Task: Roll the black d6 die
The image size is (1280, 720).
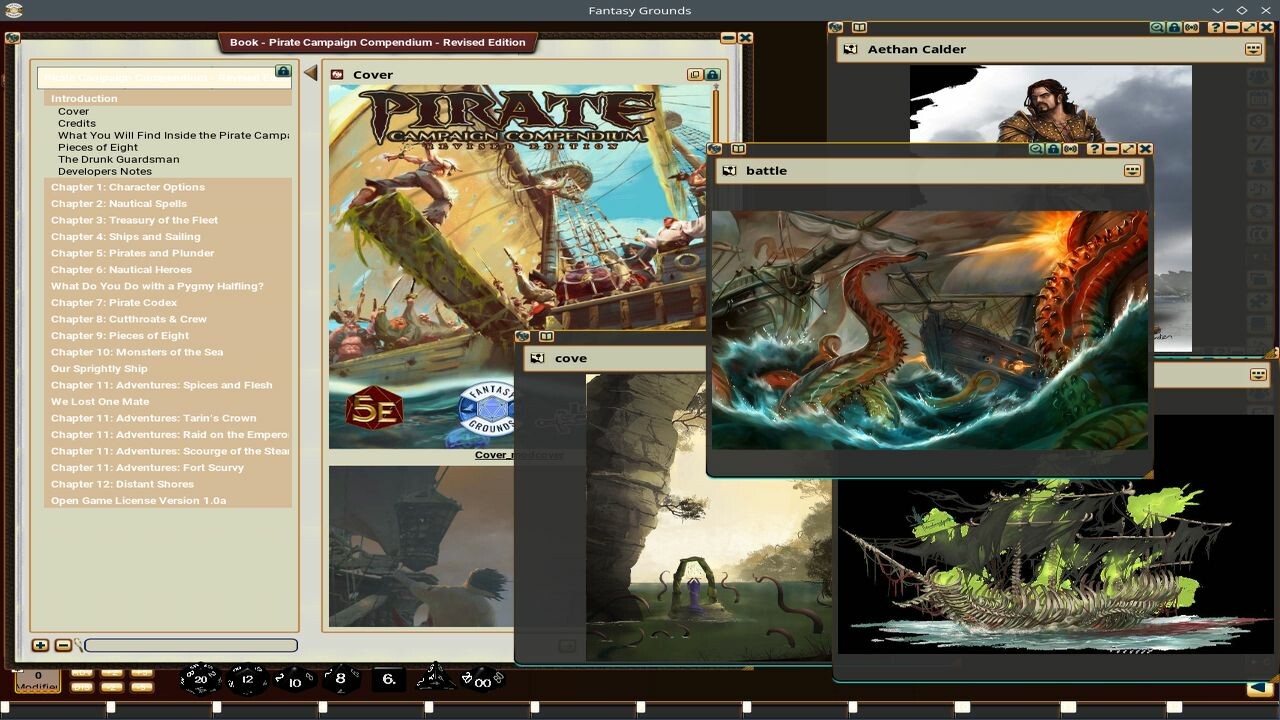Action: tap(389, 680)
